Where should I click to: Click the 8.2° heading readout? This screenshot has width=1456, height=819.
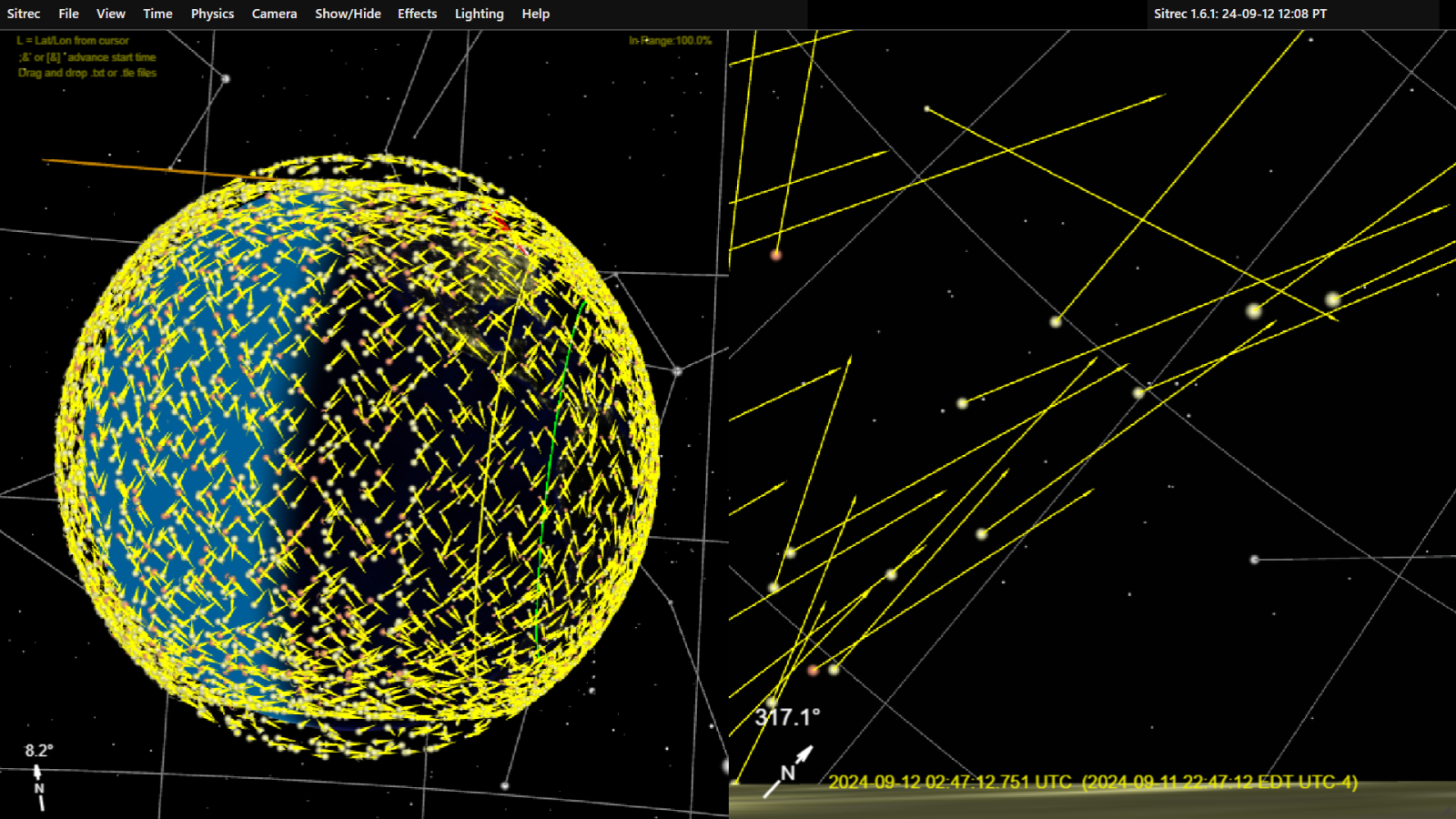[38, 751]
